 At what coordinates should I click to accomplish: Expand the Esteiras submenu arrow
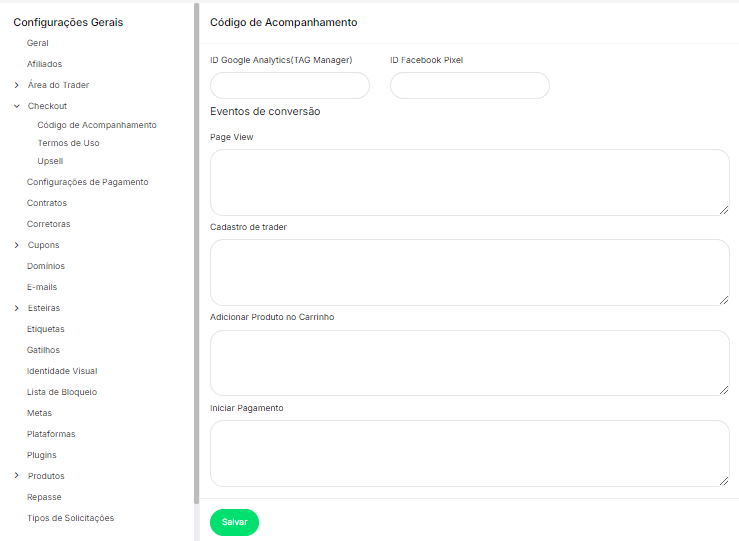tap(17, 308)
